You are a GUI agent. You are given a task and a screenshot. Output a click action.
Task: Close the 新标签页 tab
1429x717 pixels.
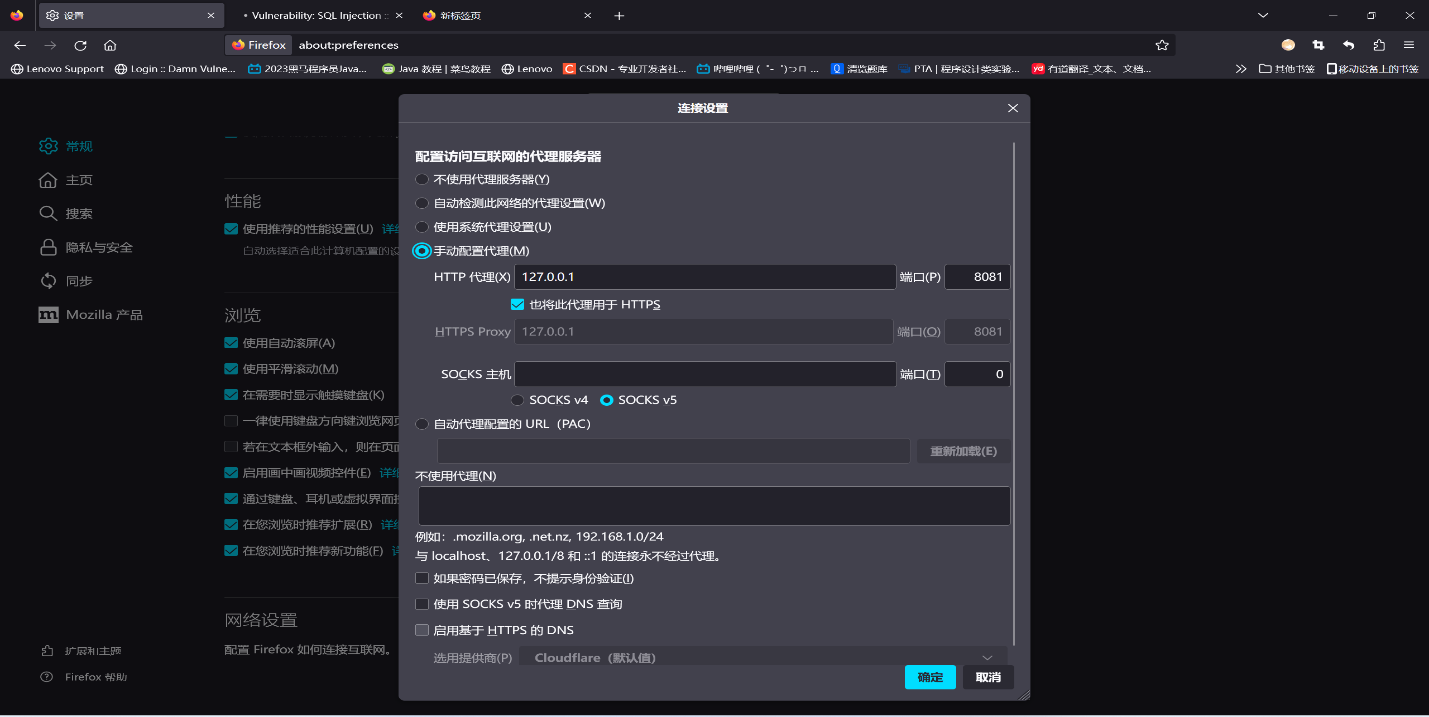(x=587, y=15)
